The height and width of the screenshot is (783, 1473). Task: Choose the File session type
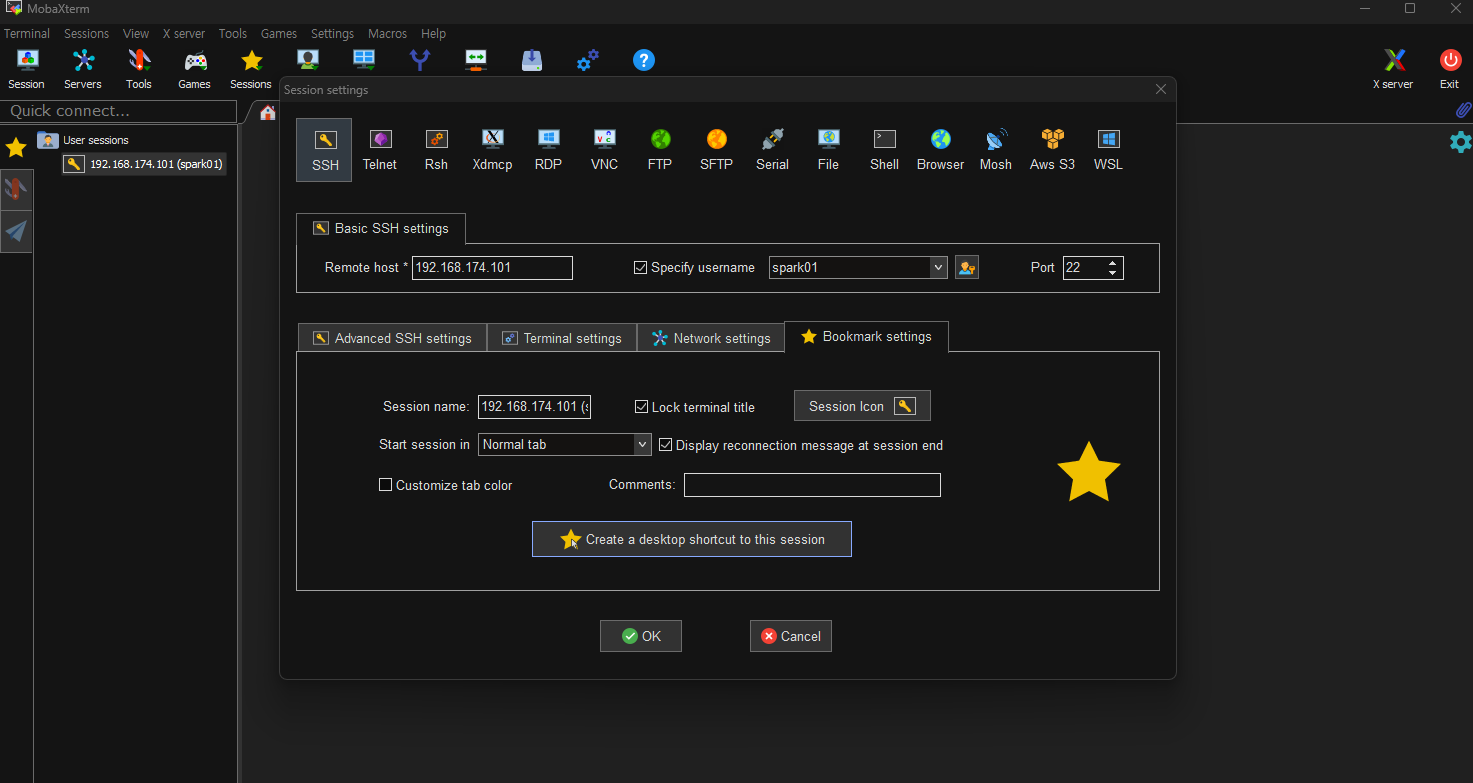828,150
